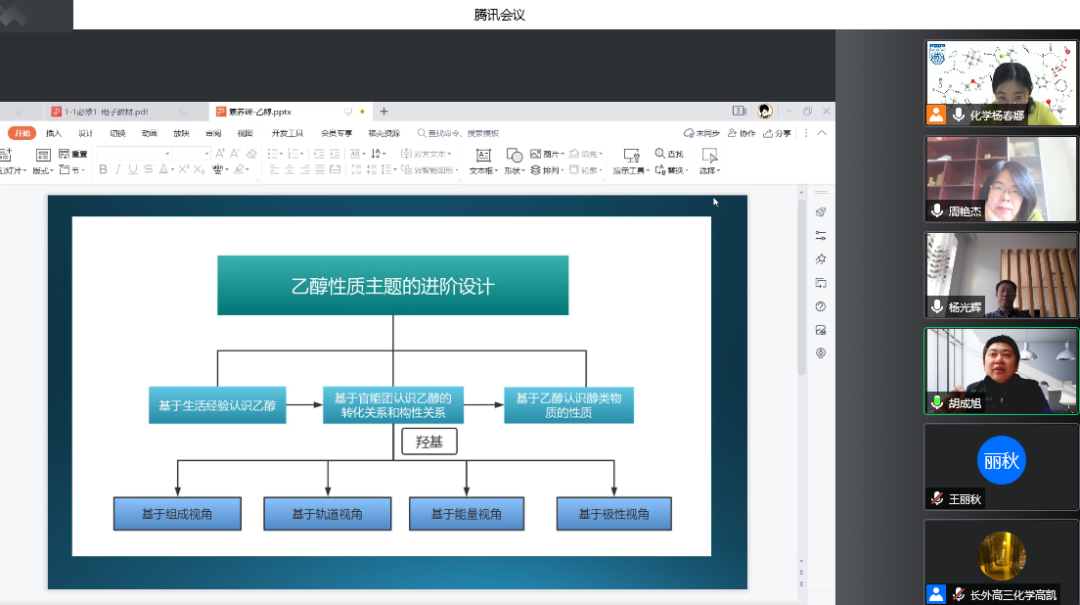The height and width of the screenshot is (605, 1080).
Task: Select the 乙醇性质主题的进阶设计 title box
Action: (393, 285)
